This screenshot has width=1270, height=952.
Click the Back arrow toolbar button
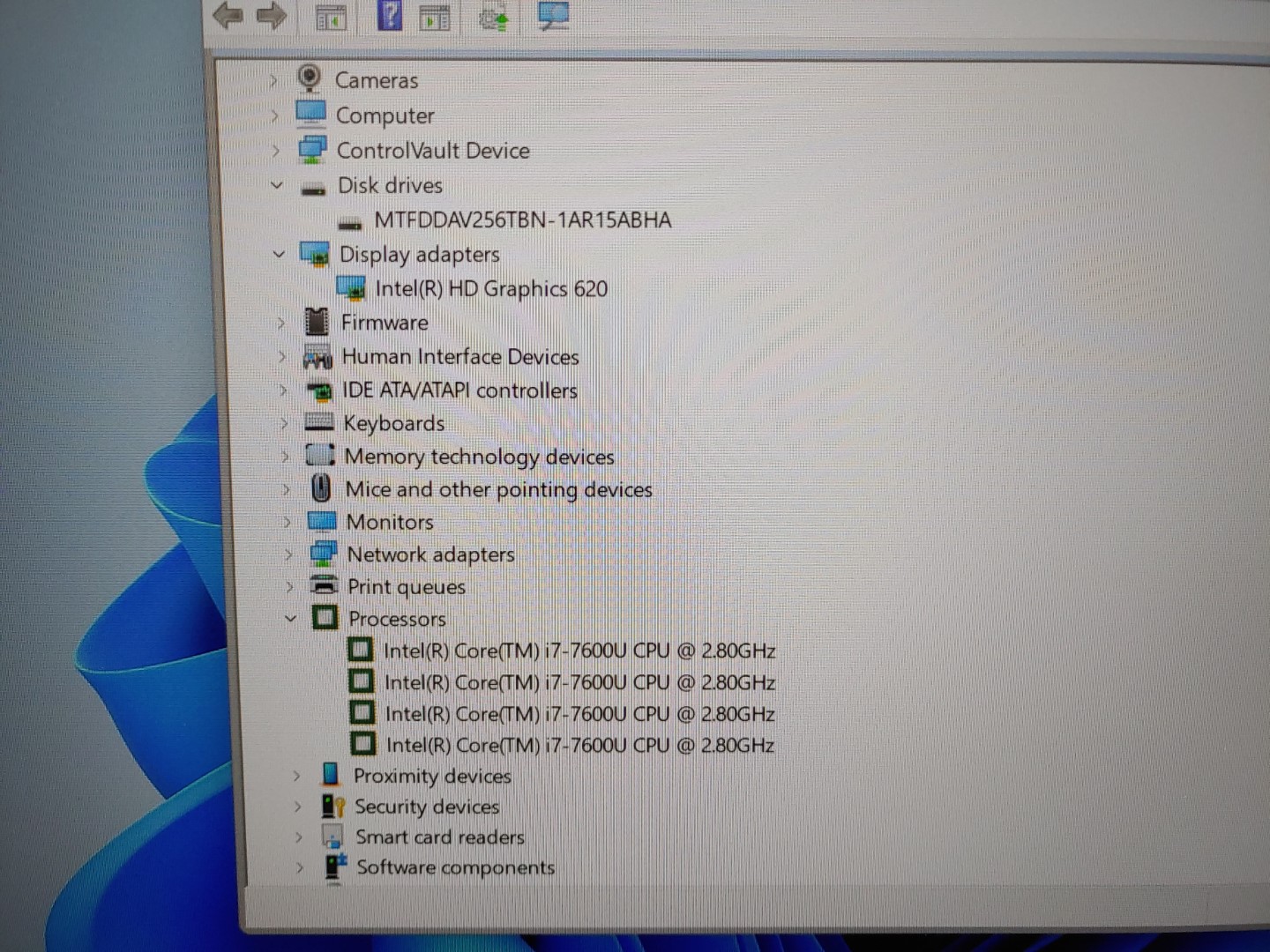coord(229,15)
